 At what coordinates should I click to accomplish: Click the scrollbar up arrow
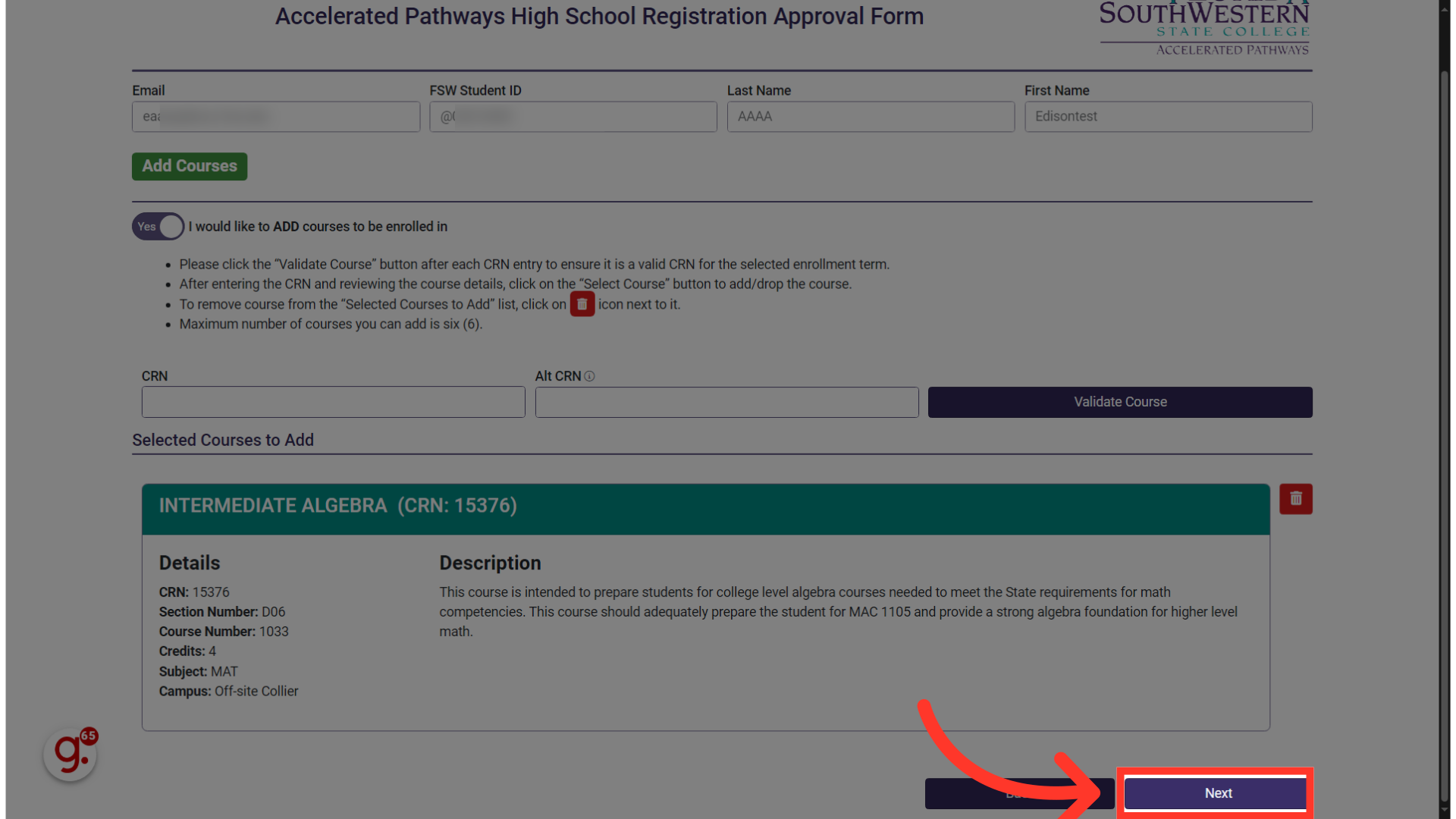click(x=1446, y=8)
